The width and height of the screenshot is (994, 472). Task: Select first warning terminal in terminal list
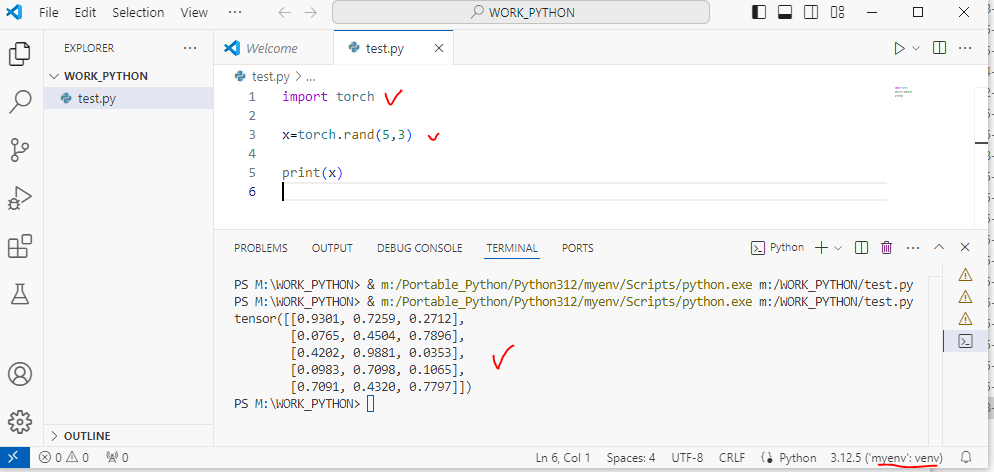click(x=965, y=274)
